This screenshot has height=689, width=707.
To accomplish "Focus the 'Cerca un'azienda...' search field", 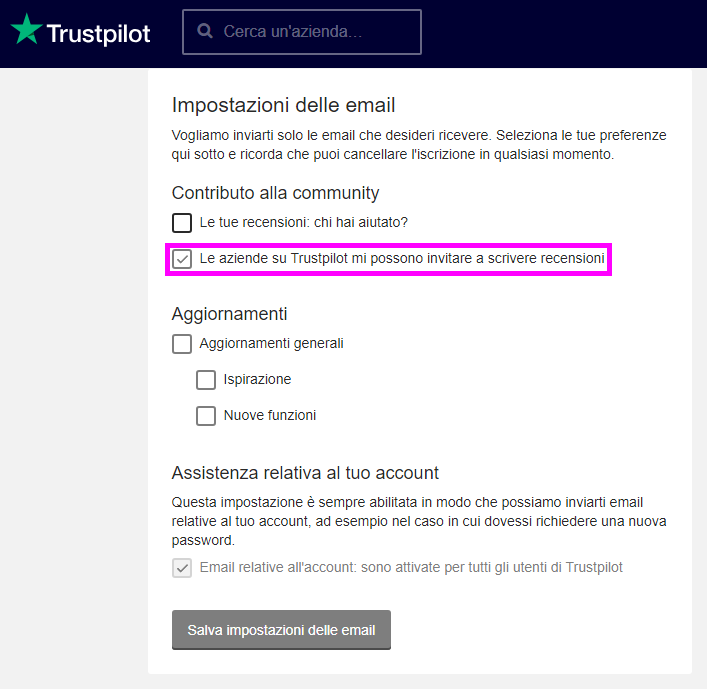I will [x=302, y=32].
